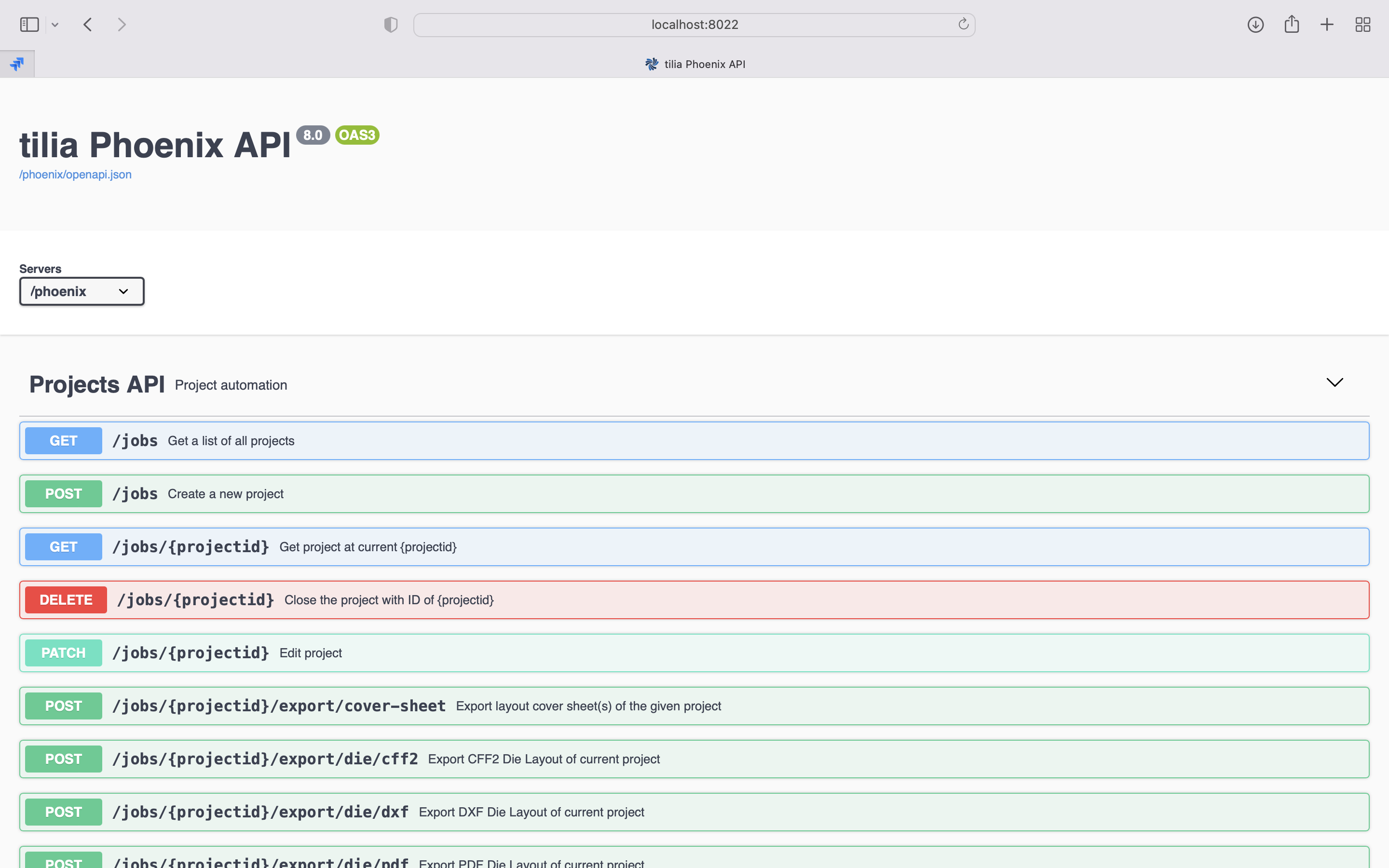Show downloads with the download arrow icon
This screenshot has height=868, width=1389.
point(1255,25)
